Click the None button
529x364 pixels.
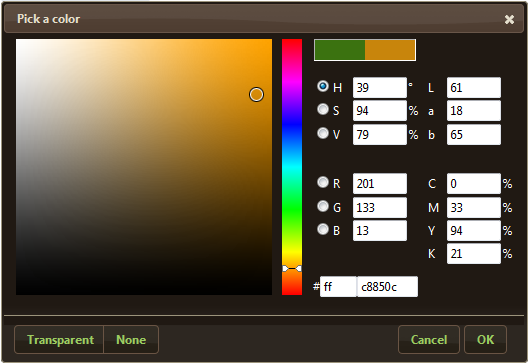[x=131, y=340]
